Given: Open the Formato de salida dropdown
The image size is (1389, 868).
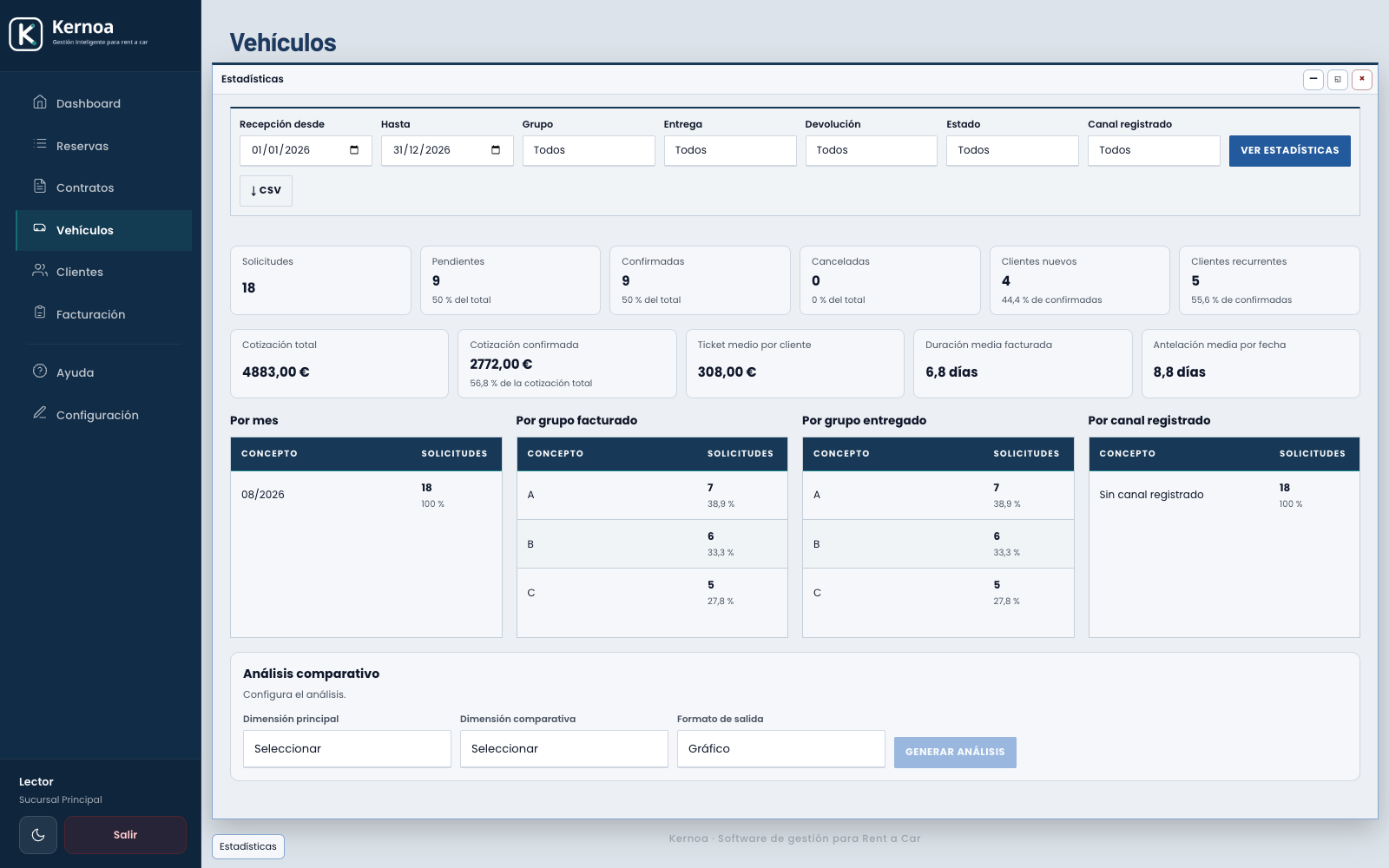Looking at the screenshot, I should (x=781, y=749).
